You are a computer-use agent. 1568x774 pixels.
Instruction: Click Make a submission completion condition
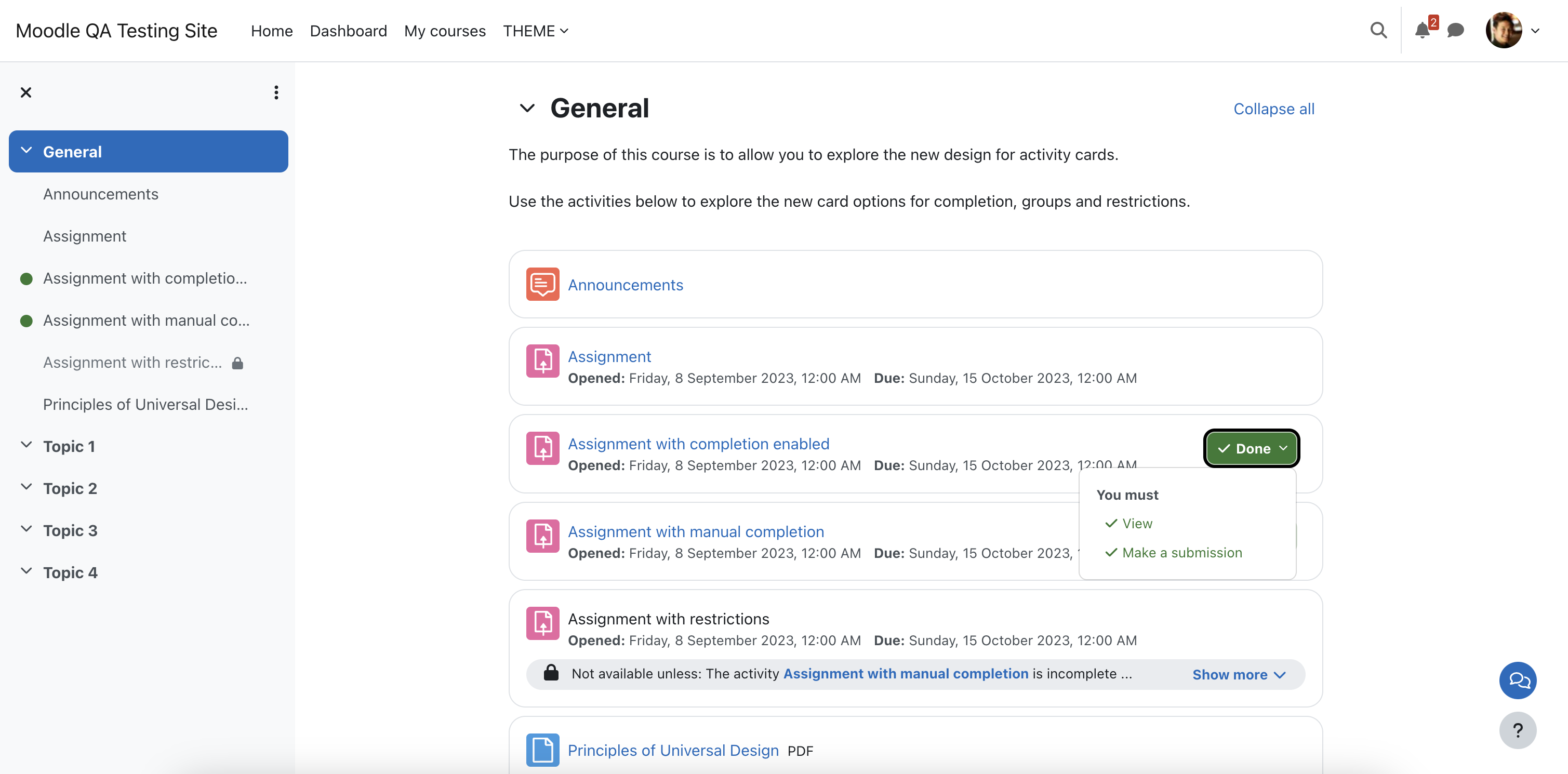click(1181, 553)
